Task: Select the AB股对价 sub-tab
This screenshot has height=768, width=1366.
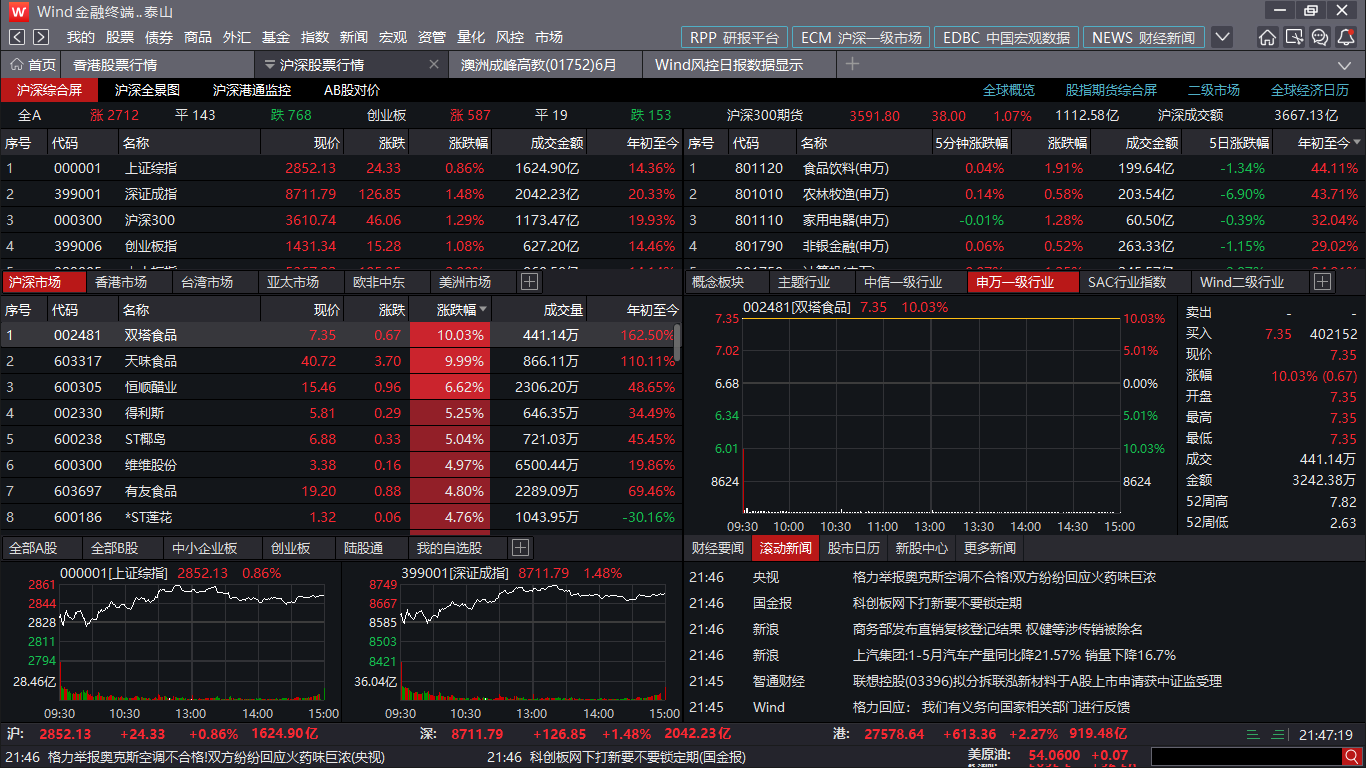Action: click(352, 90)
